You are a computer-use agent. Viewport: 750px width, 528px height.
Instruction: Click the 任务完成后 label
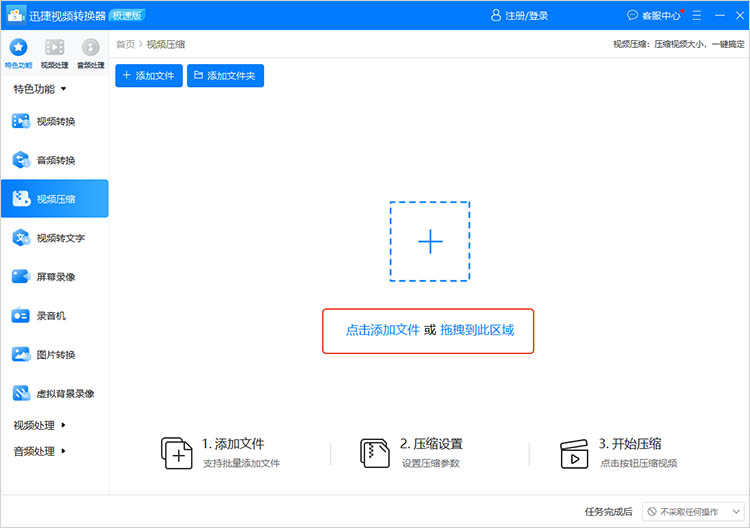[x=608, y=512]
